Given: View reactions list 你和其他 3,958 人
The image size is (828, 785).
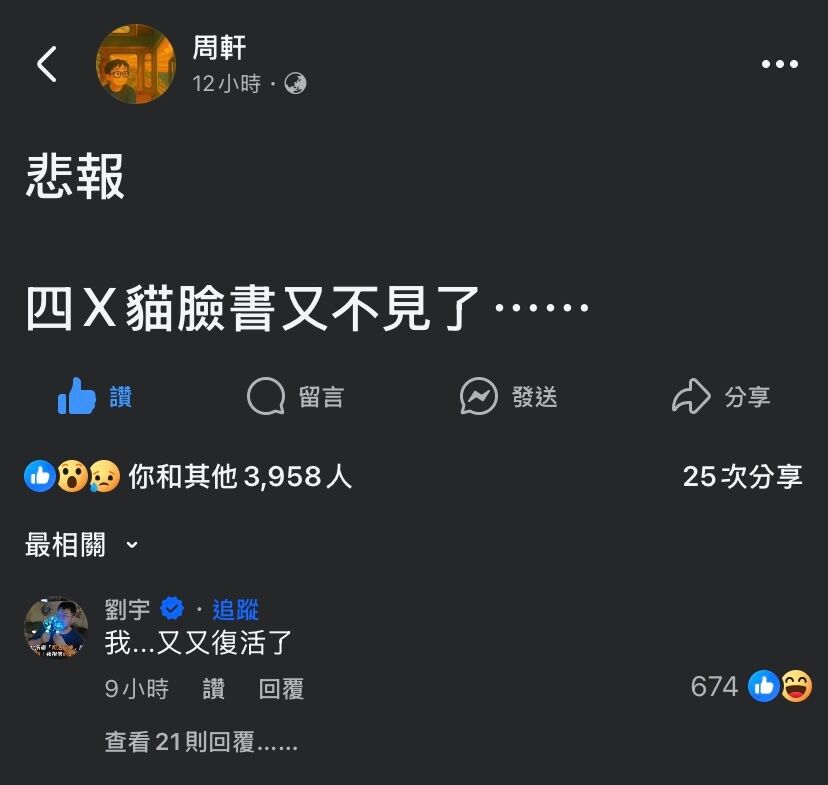Looking at the screenshot, I should click(240, 476).
